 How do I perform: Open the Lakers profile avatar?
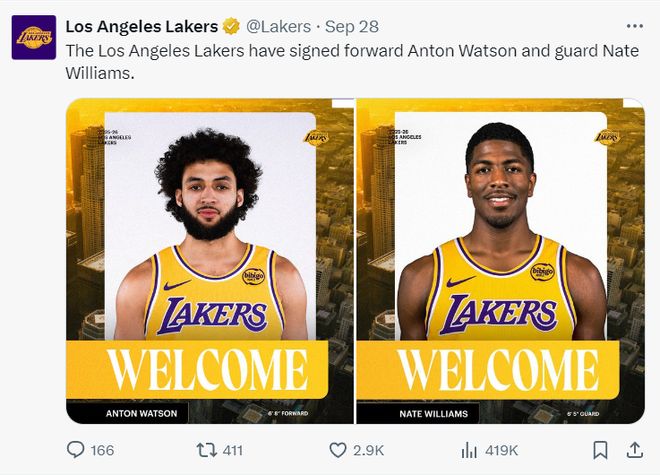coord(33,37)
